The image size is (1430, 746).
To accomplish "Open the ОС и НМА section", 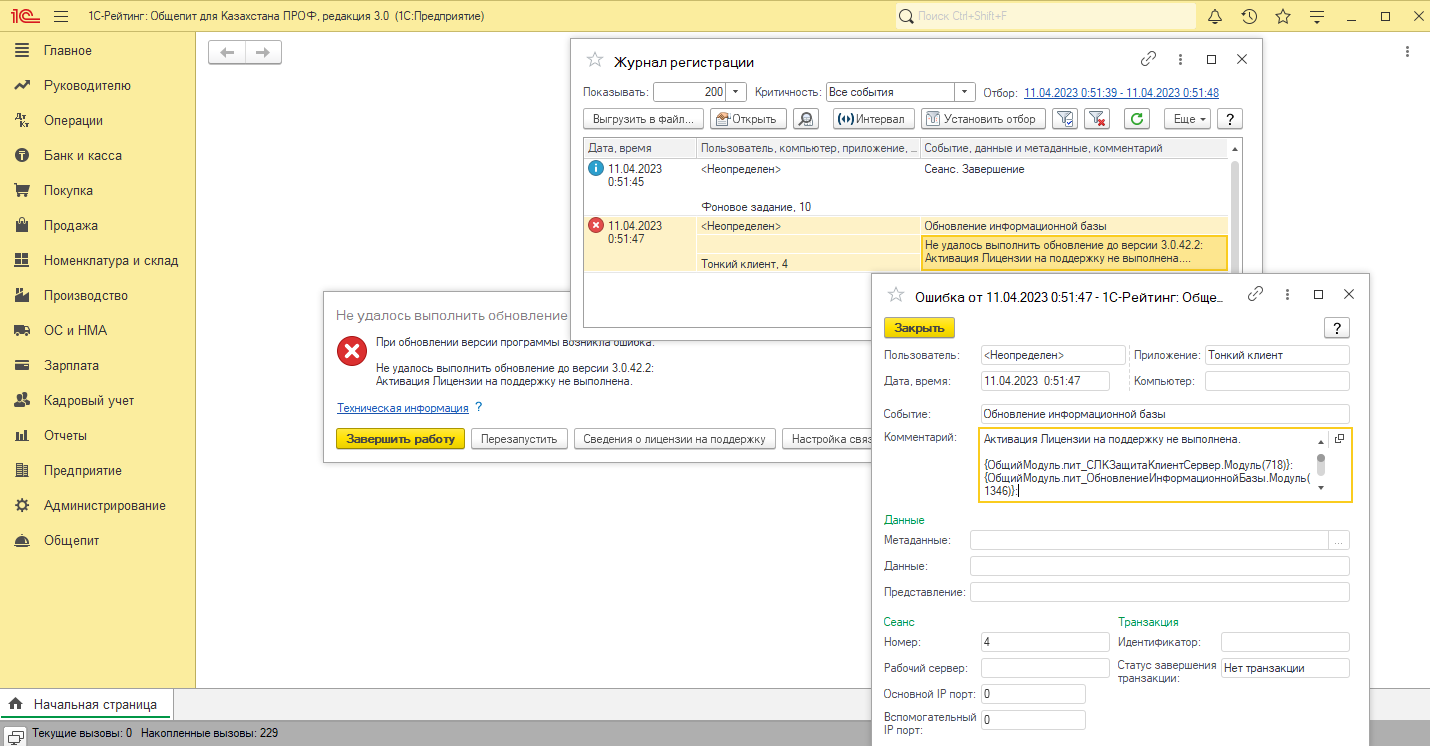I will click(75, 331).
